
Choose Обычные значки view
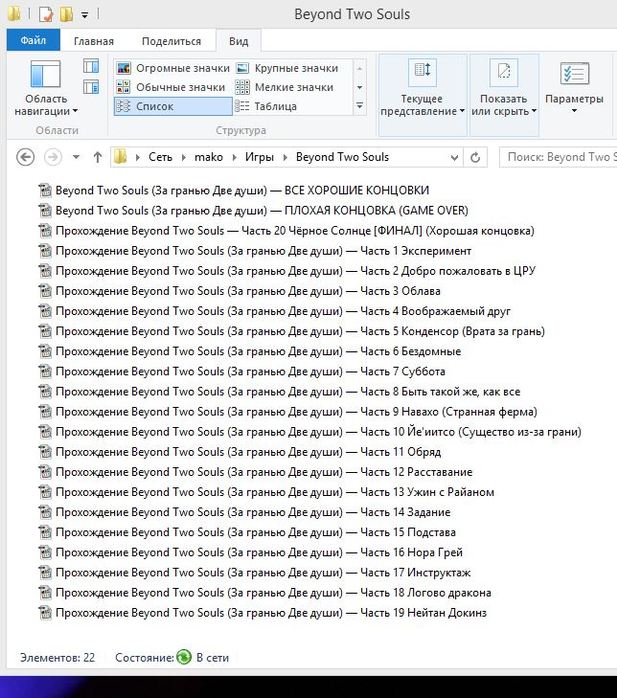click(x=173, y=87)
